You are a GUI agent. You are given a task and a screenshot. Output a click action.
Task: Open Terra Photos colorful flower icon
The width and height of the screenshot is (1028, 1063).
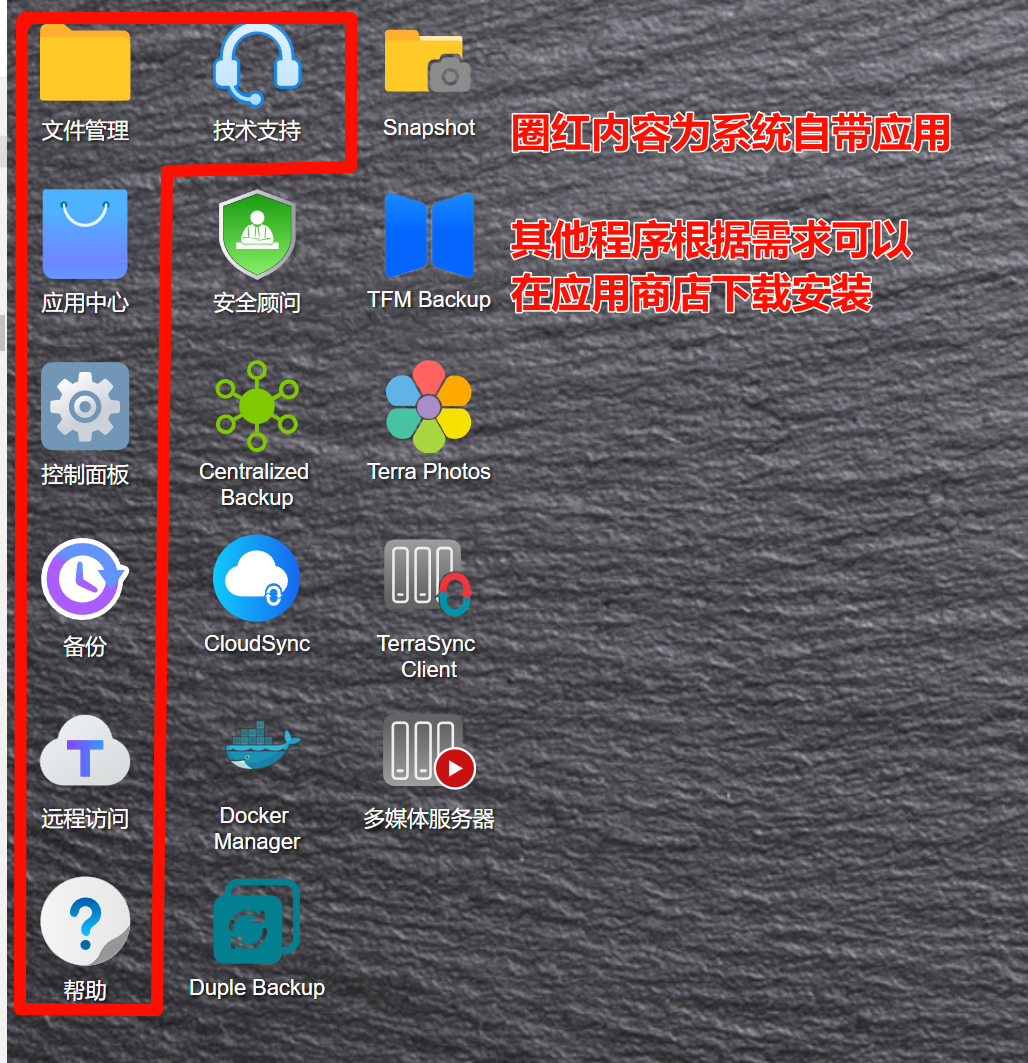click(429, 406)
